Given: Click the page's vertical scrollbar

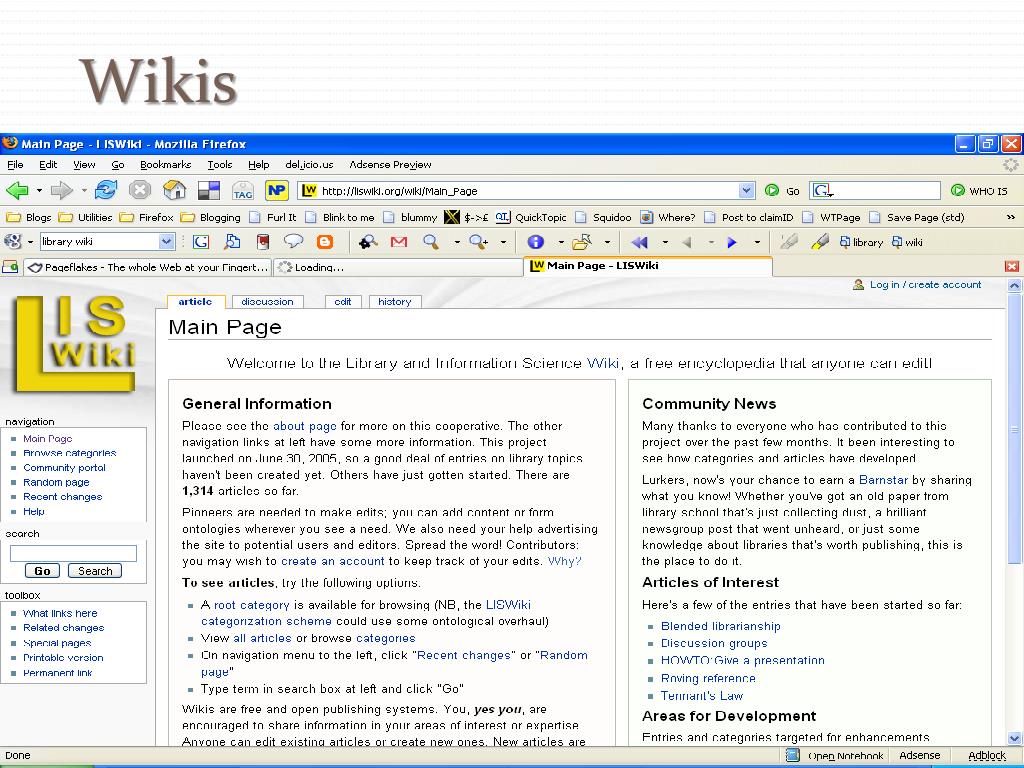Looking at the screenshot, I should (x=1015, y=500).
